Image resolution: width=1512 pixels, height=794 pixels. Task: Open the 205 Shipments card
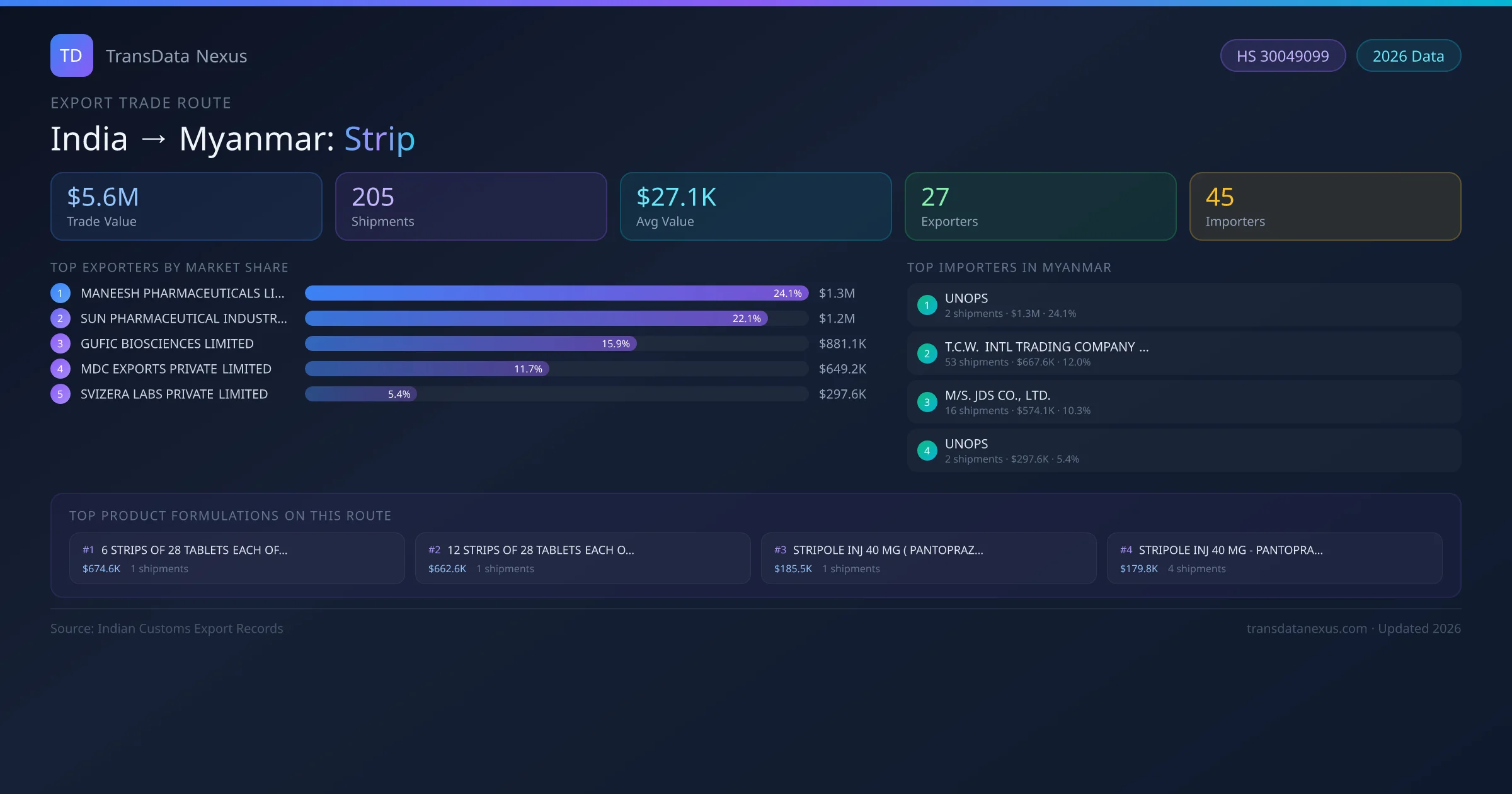(x=471, y=206)
